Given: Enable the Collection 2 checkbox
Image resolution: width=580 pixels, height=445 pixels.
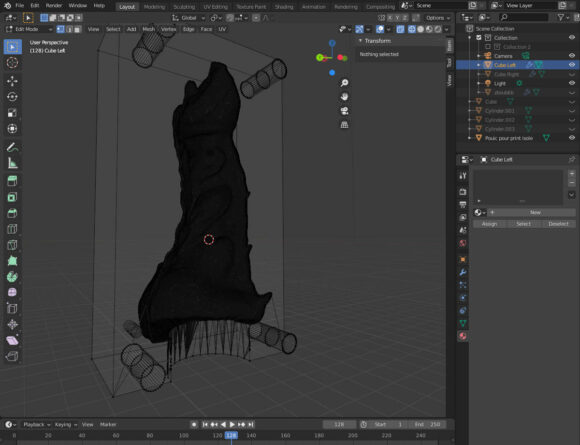Looking at the screenshot, I should pos(488,47).
